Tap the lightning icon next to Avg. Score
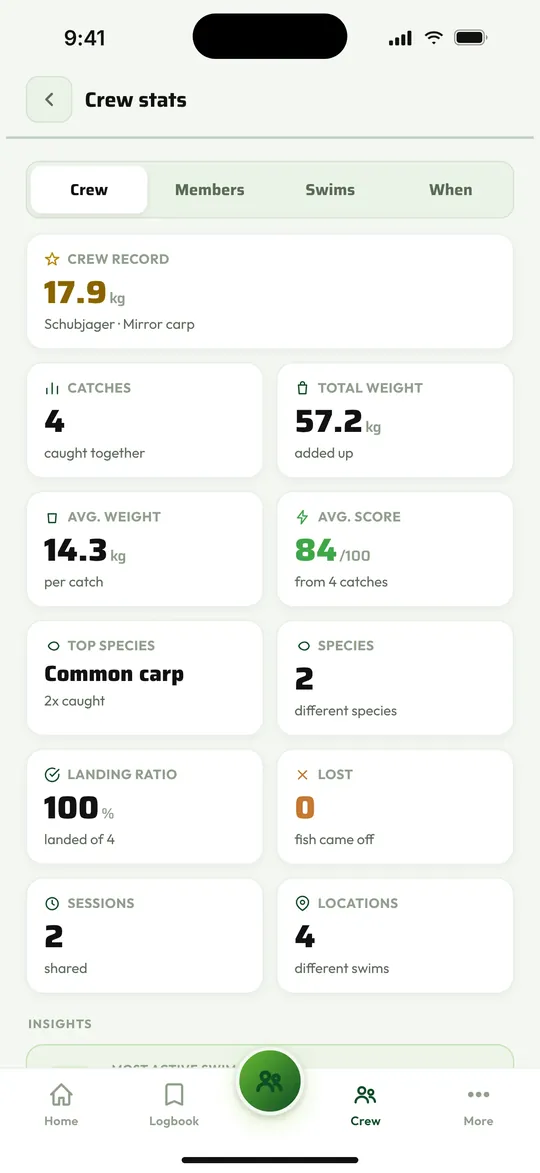 [x=302, y=517]
